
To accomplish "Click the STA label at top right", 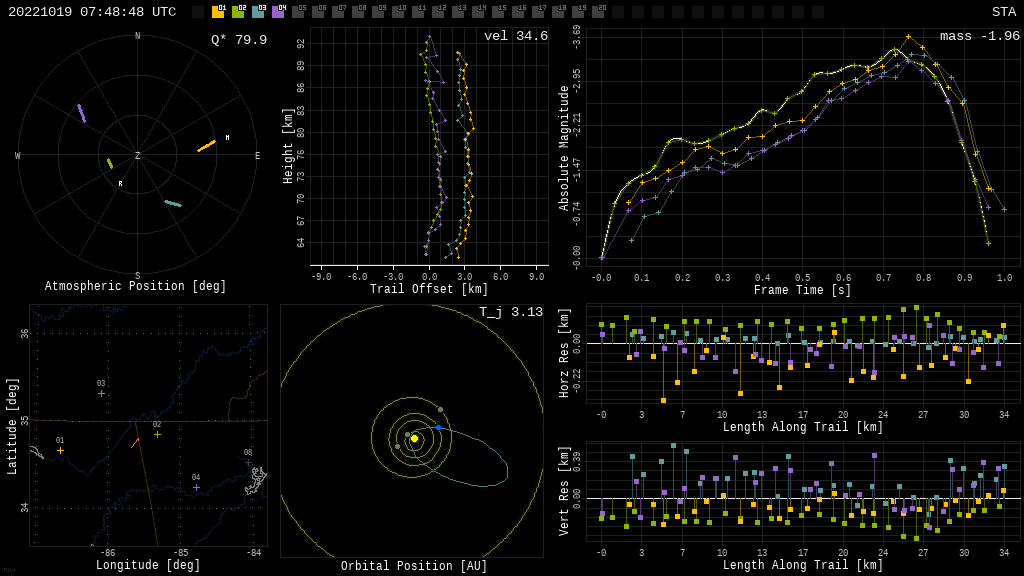I will click(x=1003, y=12).
